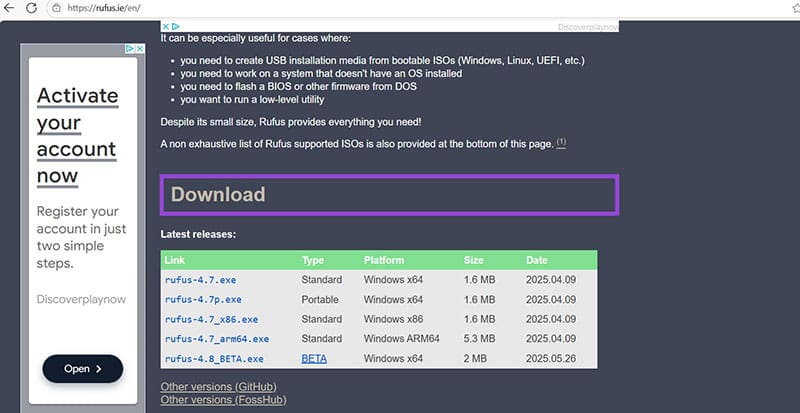Click 'Windows ARM64' platform cell

coord(402,339)
